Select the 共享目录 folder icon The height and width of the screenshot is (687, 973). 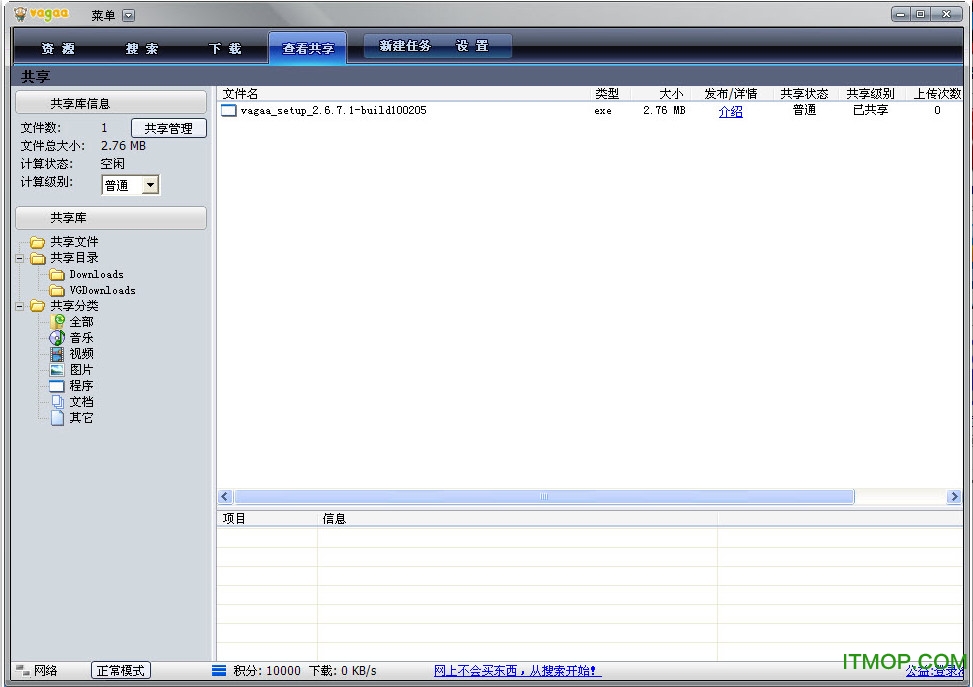[x=37, y=258]
